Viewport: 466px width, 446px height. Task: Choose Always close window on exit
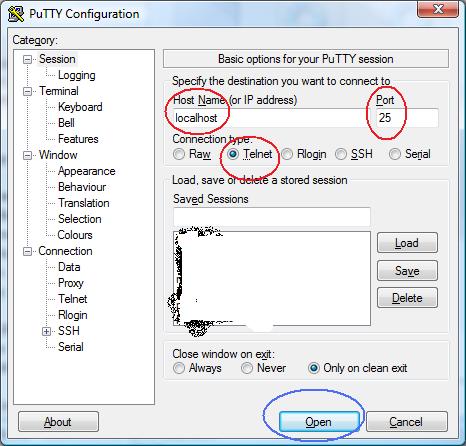click(179, 368)
